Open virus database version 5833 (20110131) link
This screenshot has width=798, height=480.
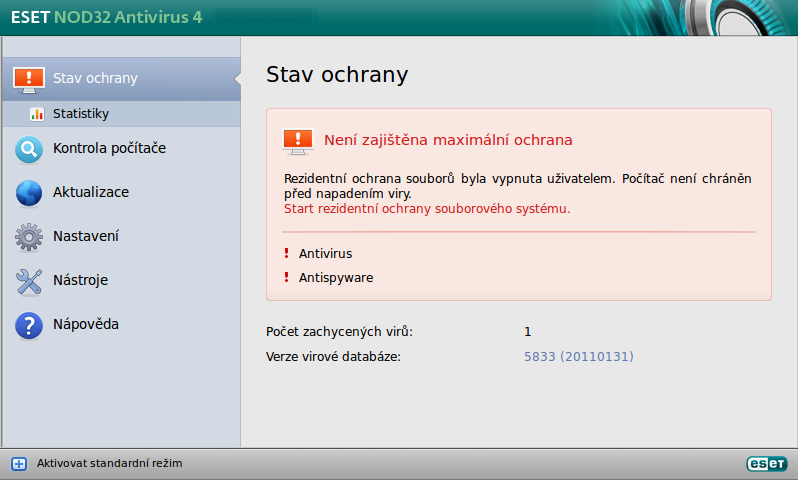coord(579,356)
